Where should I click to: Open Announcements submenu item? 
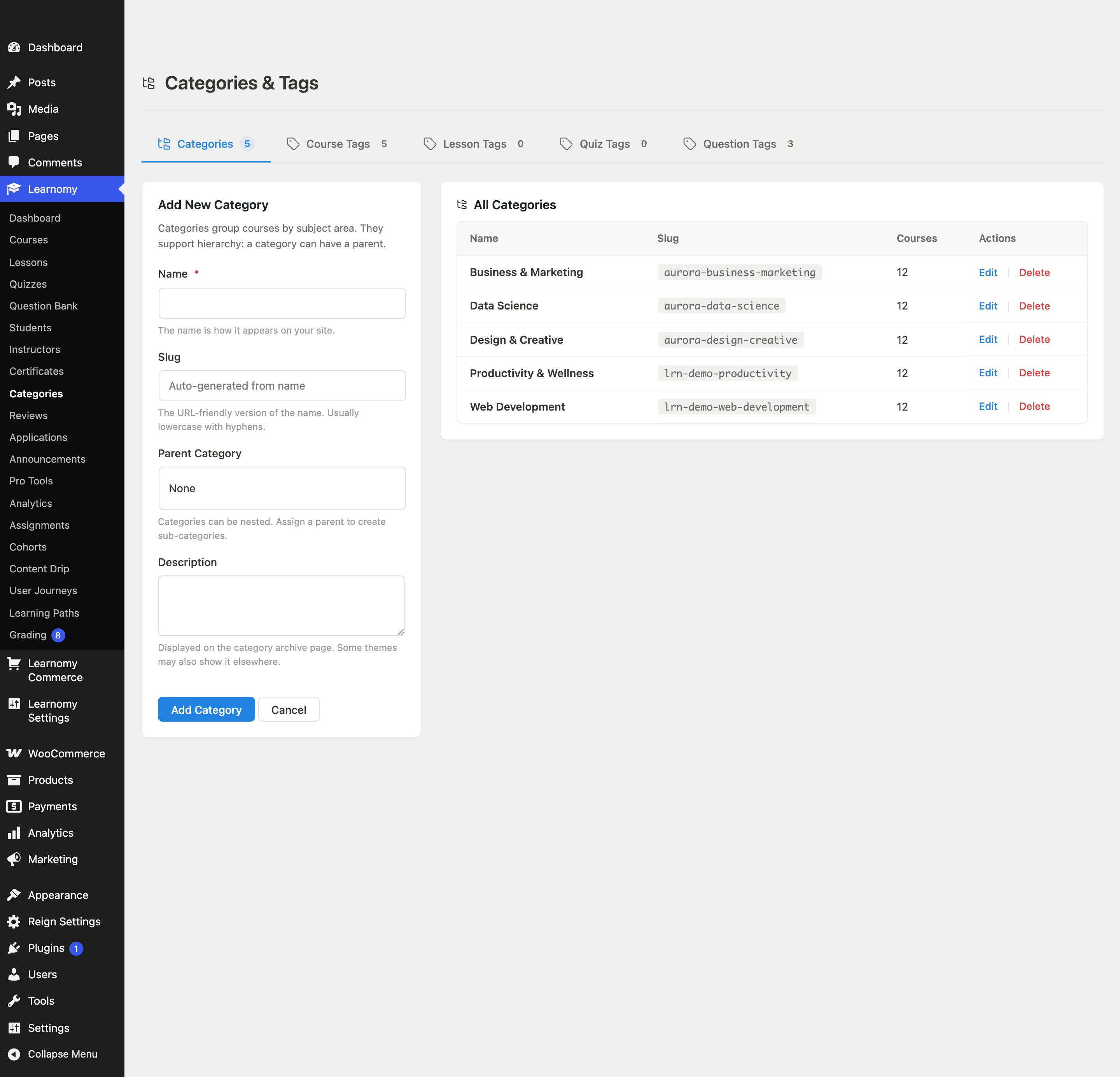[x=47, y=459]
